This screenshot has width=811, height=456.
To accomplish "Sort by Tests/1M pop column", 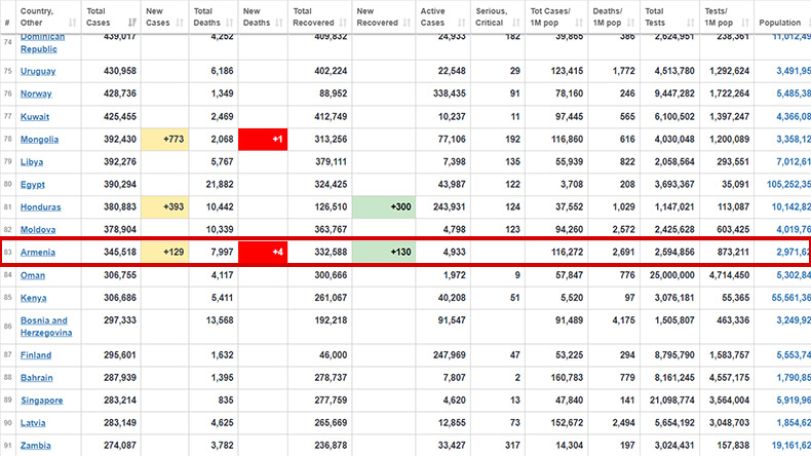I will pyautogui.click(x=727, y=17).
